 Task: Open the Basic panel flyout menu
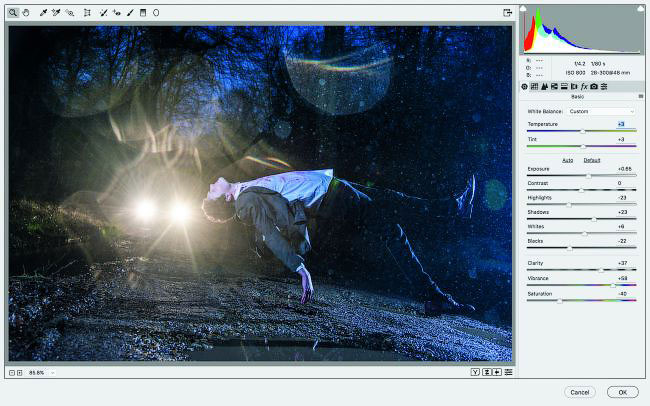(640, 96)
